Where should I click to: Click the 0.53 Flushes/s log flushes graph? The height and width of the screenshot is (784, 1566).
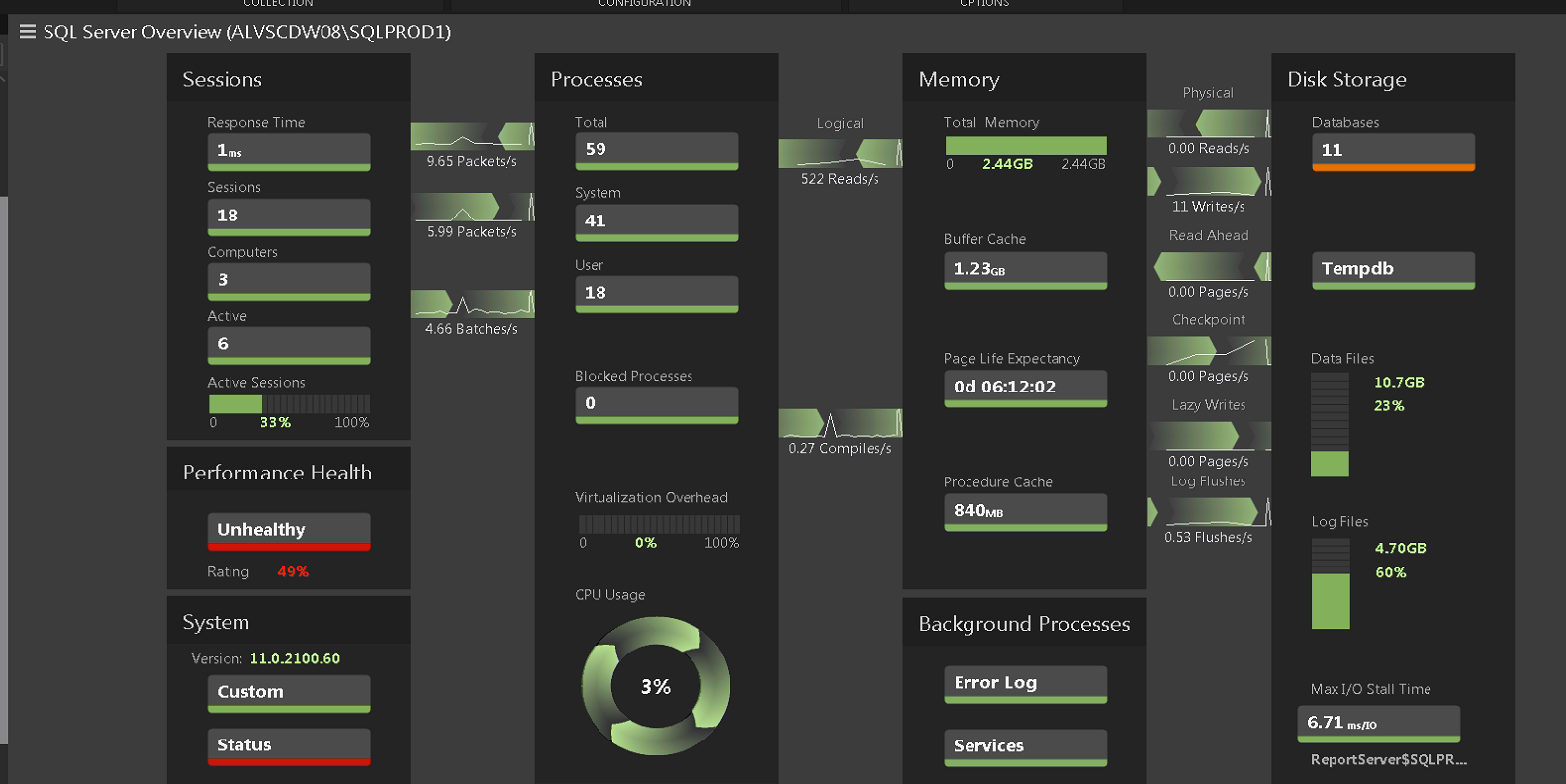coord(1208,512)
